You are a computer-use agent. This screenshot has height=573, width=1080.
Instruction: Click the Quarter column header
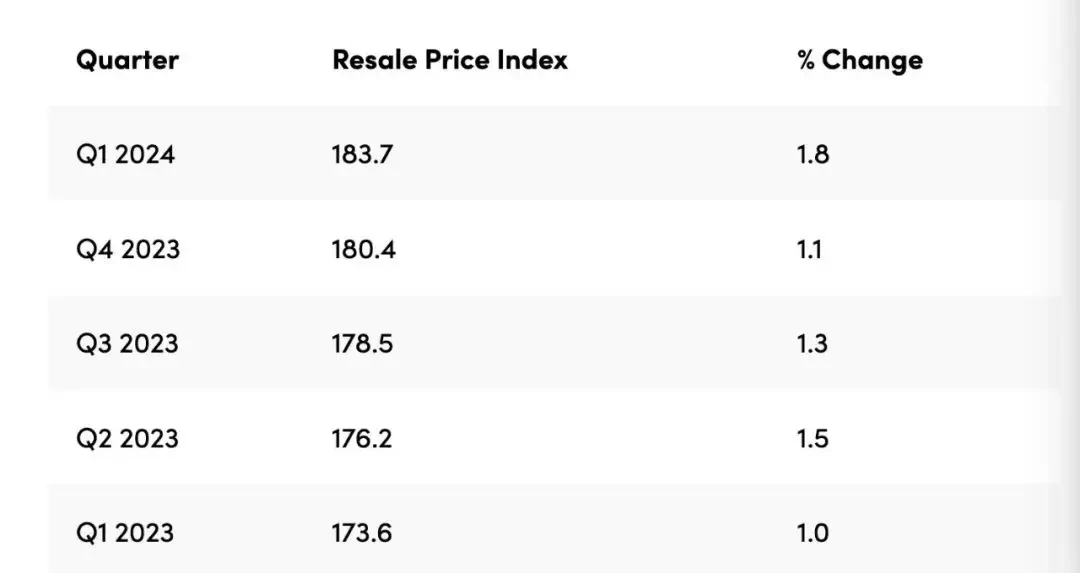point(127,60)
